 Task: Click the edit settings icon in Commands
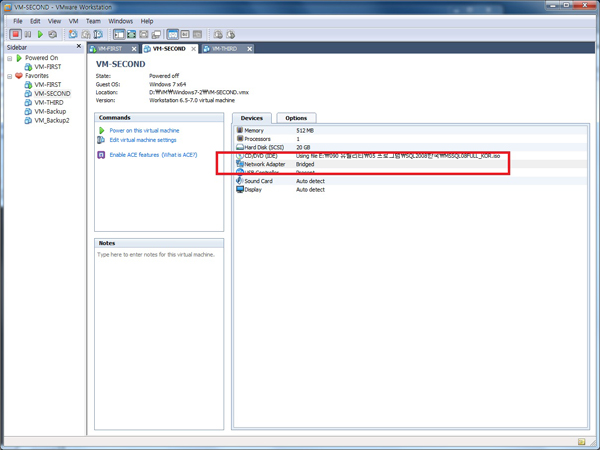point(101,140)
